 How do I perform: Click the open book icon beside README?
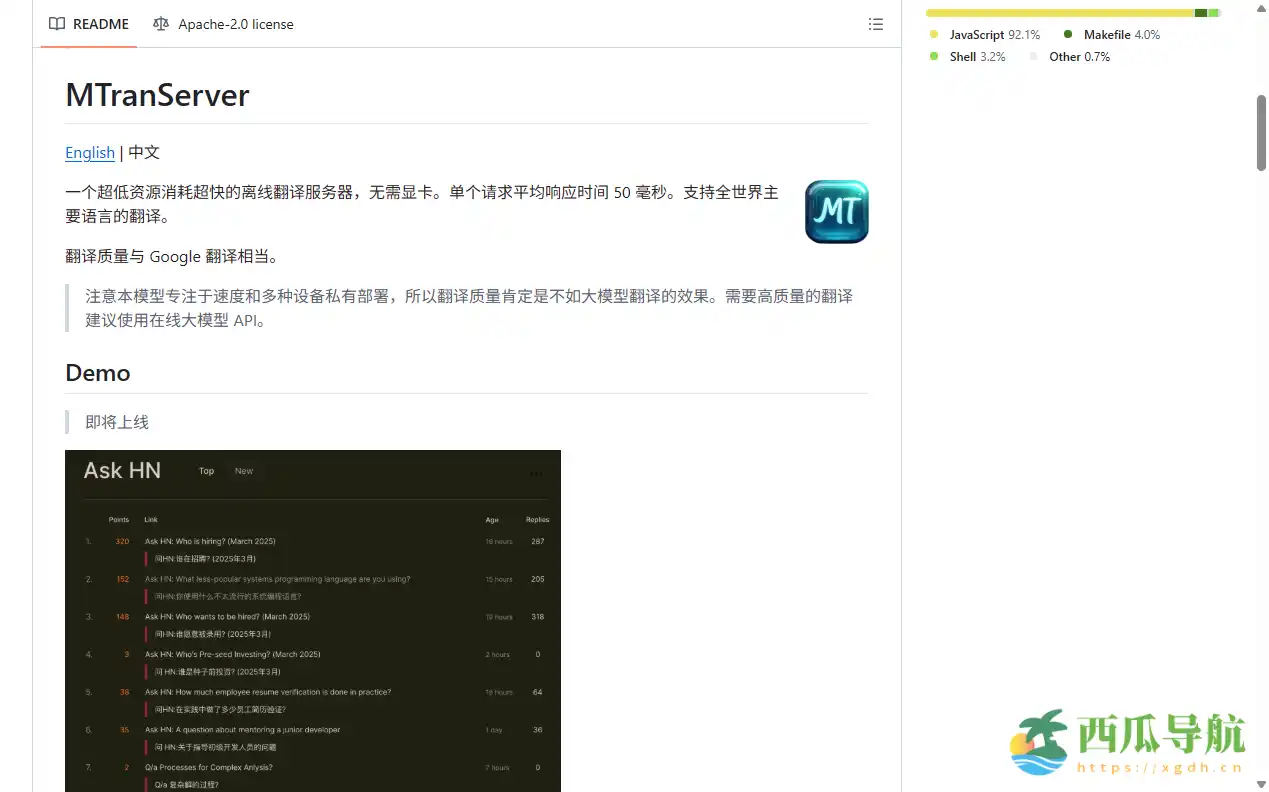(x=57, y=24)
